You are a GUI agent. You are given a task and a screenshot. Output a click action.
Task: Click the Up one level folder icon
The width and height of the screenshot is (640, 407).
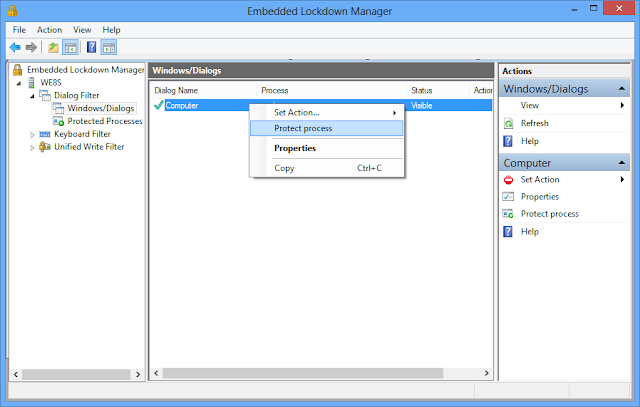click(53, 47)
